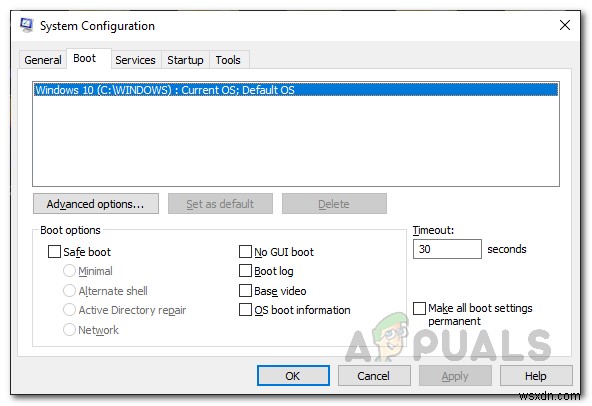Click empty area of boot entries list

coord(296,142)
